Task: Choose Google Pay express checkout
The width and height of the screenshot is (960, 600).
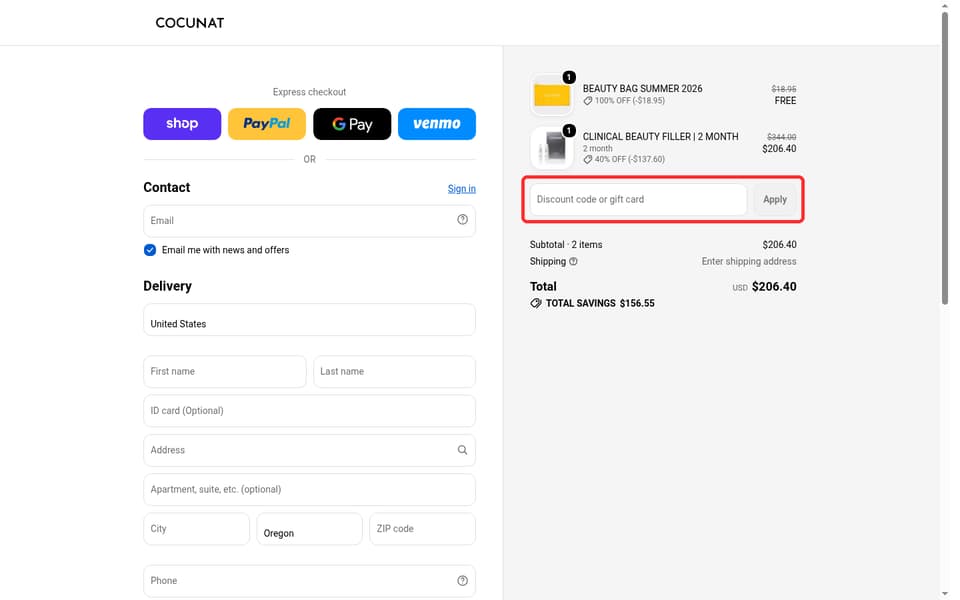Action: click(352, 124)
